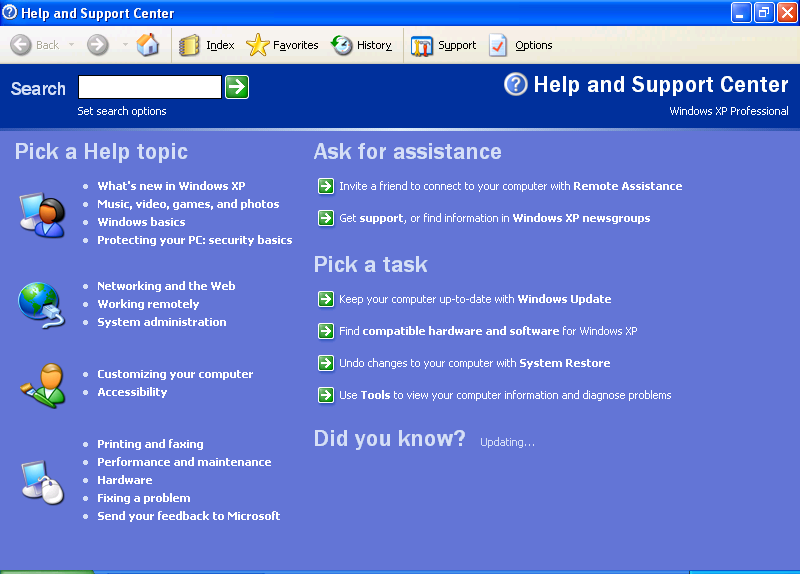The width and height of the screenshot is (800, 574).
Task: Go to the Home house icon
Action: [x=147, y=45]
